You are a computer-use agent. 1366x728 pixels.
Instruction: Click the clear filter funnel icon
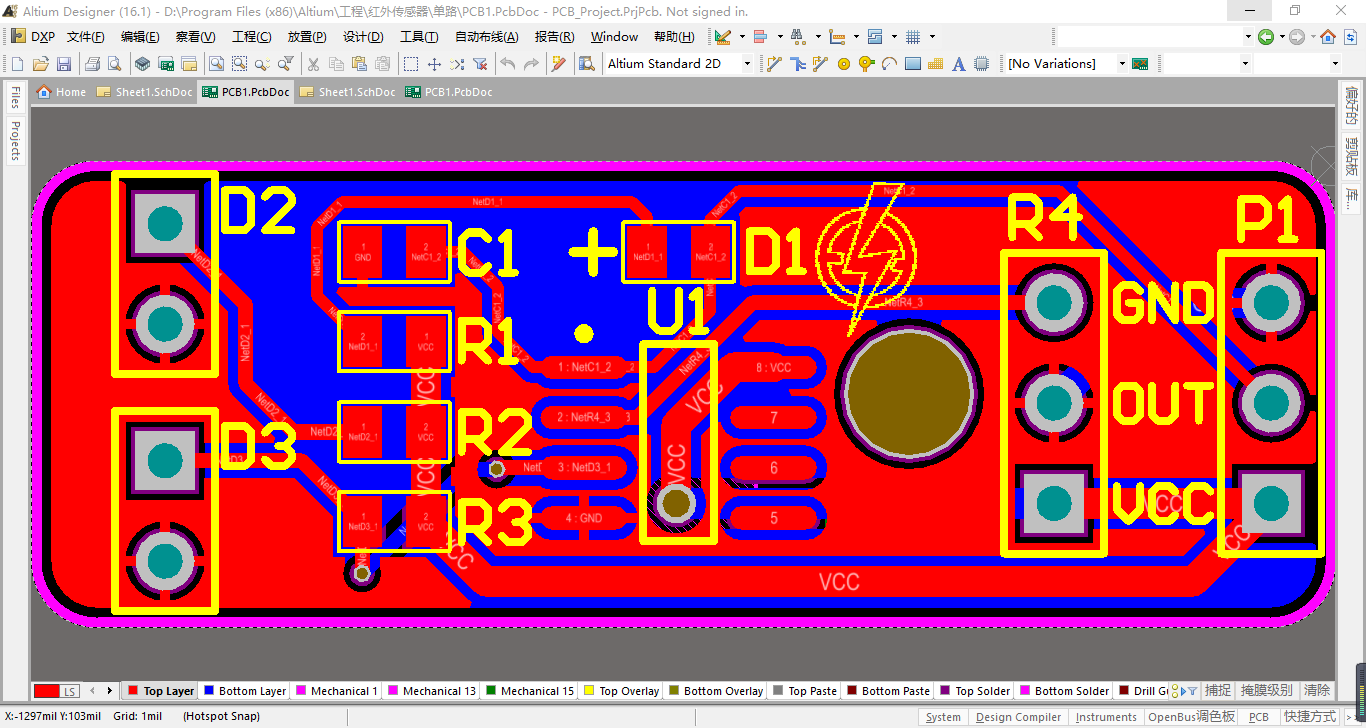point(480,64)
